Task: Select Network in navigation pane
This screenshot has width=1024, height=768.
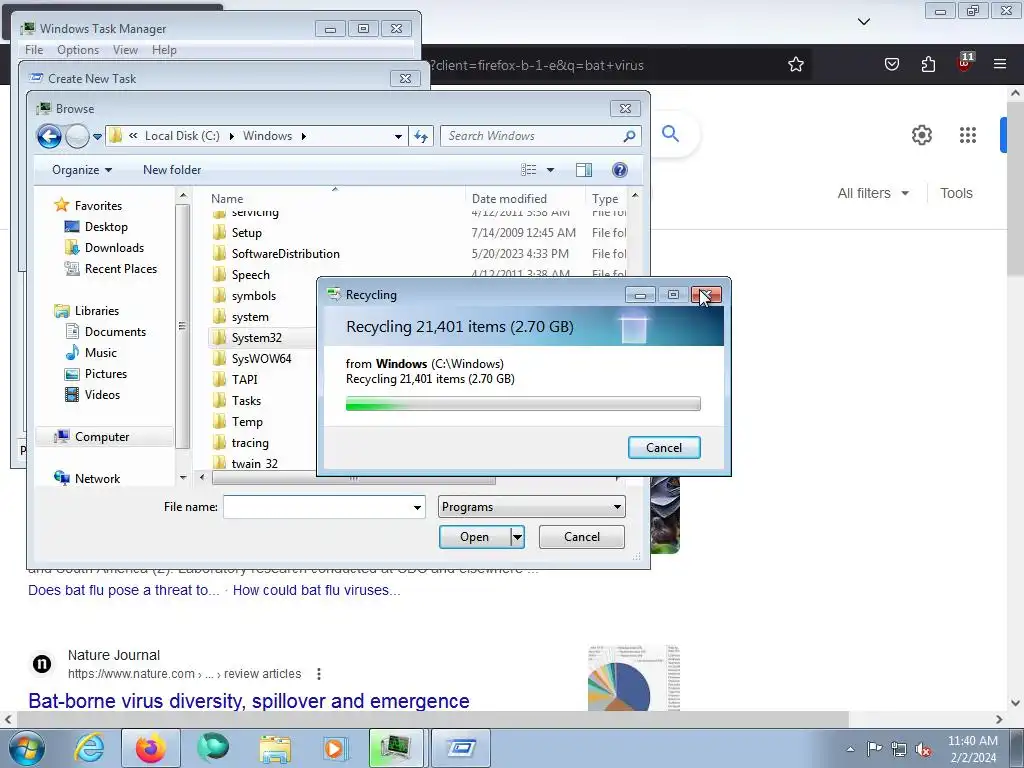Action: [x=97, y=479]
